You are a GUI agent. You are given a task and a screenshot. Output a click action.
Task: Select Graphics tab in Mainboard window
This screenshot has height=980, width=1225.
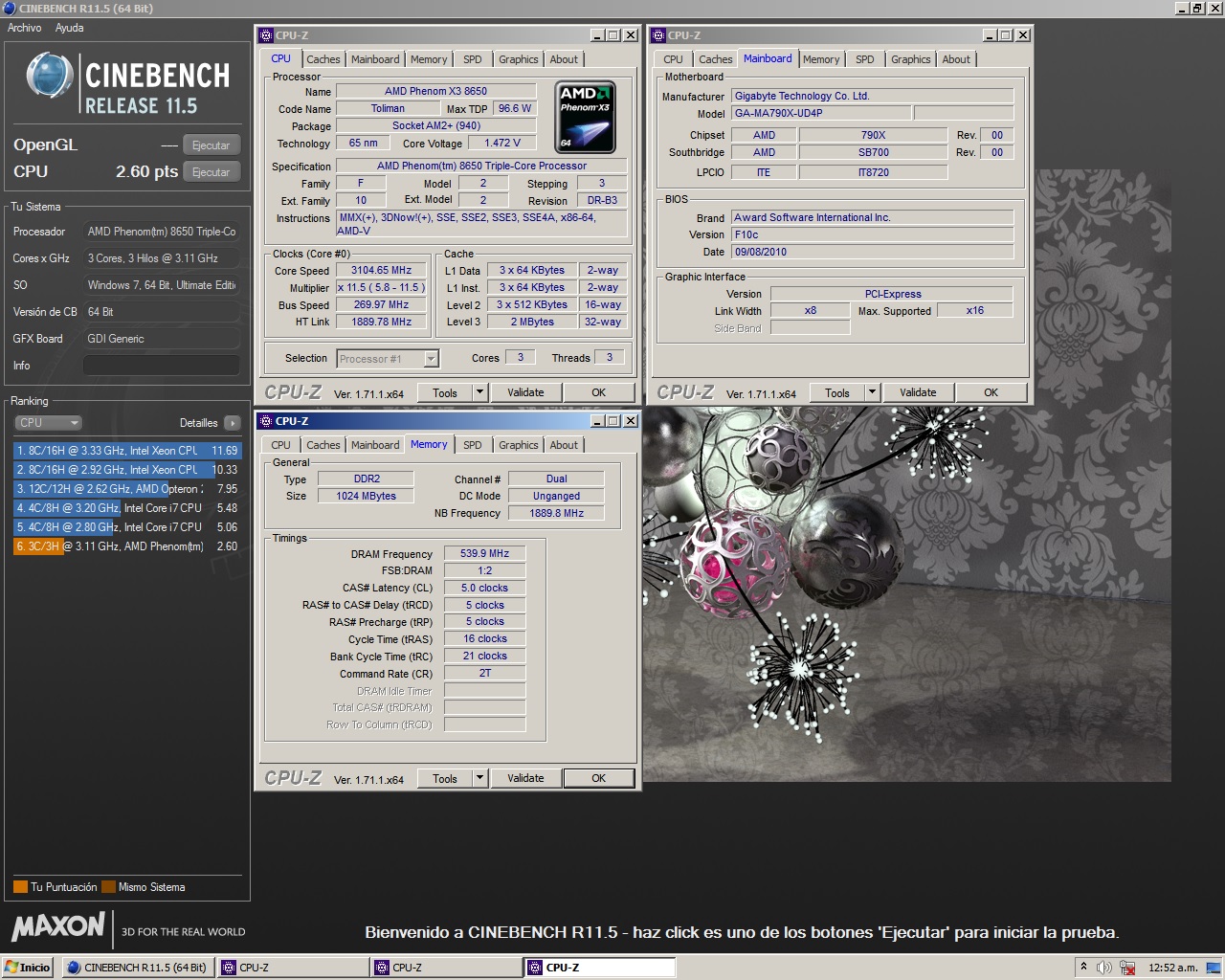pos(911,59)
